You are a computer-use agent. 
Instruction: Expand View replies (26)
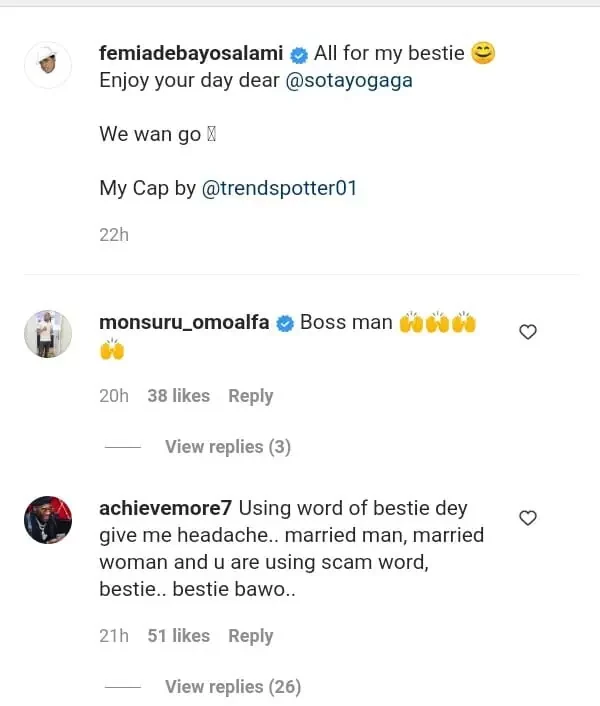(x=232, y=687)
